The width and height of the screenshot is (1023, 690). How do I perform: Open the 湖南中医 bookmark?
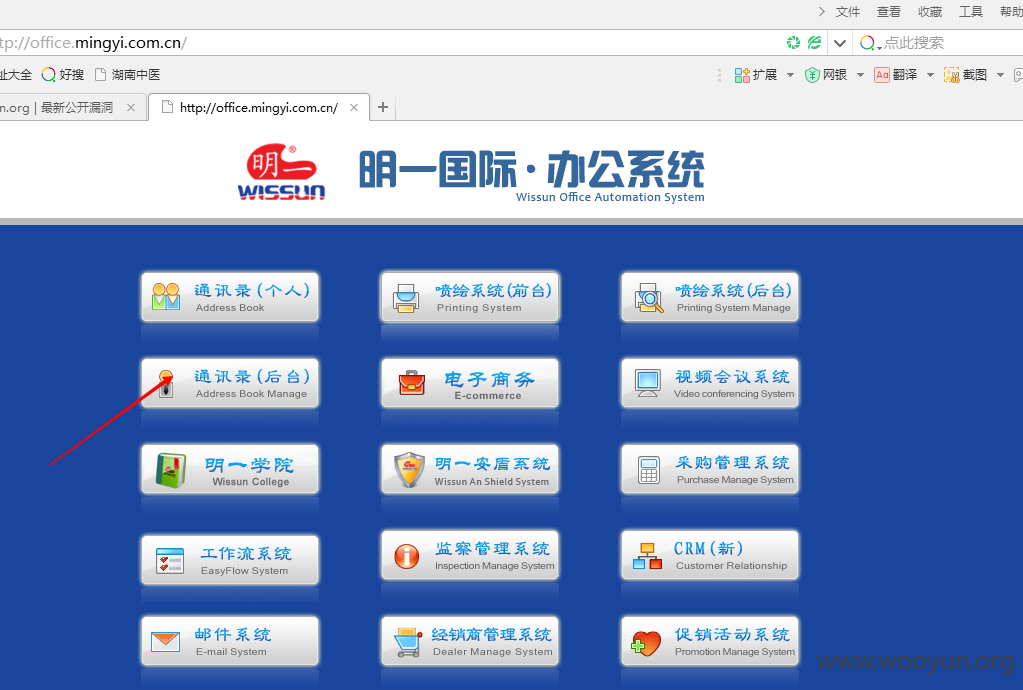pyautogui.click(x=127, y=75)
